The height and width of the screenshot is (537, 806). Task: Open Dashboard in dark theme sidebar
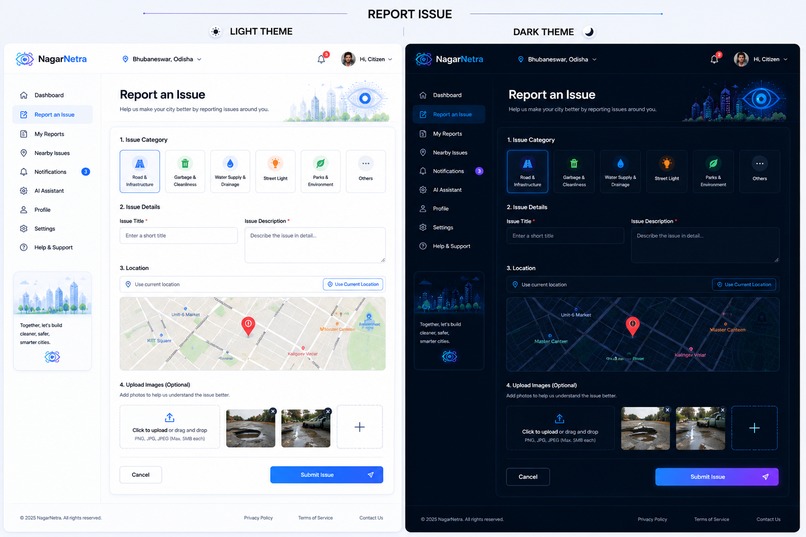pyautogui.click(x=449, y=95)
